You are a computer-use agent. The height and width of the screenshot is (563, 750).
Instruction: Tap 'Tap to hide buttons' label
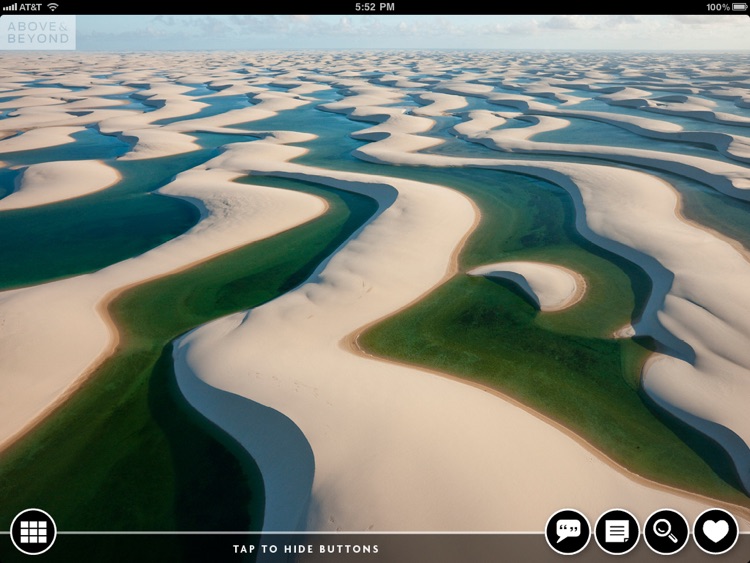306,549
